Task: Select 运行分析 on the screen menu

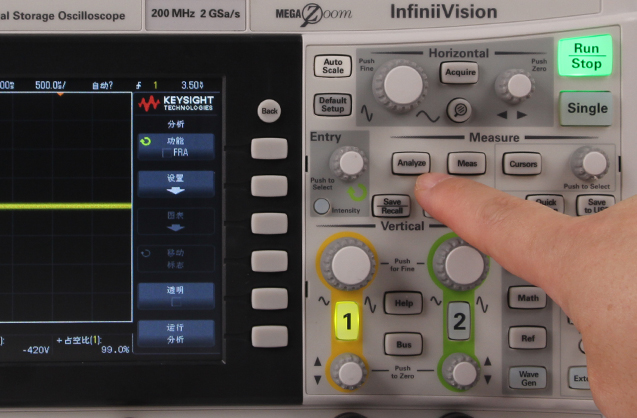Action: [176, 334]
